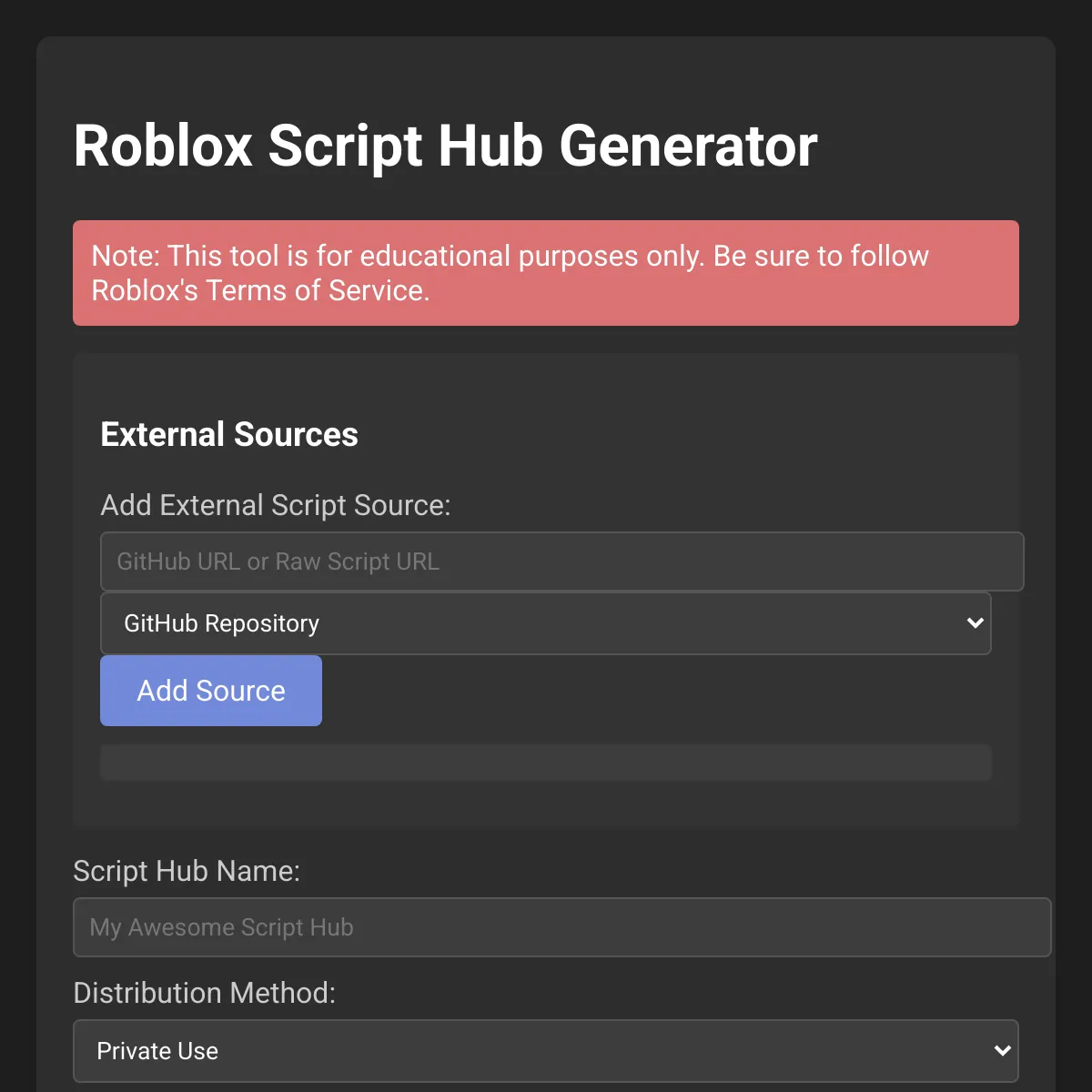The width and height of the screenshot is (1092, 1092).
Task: Focus the Script Hub Name input field
Action: tap(561, 927)
